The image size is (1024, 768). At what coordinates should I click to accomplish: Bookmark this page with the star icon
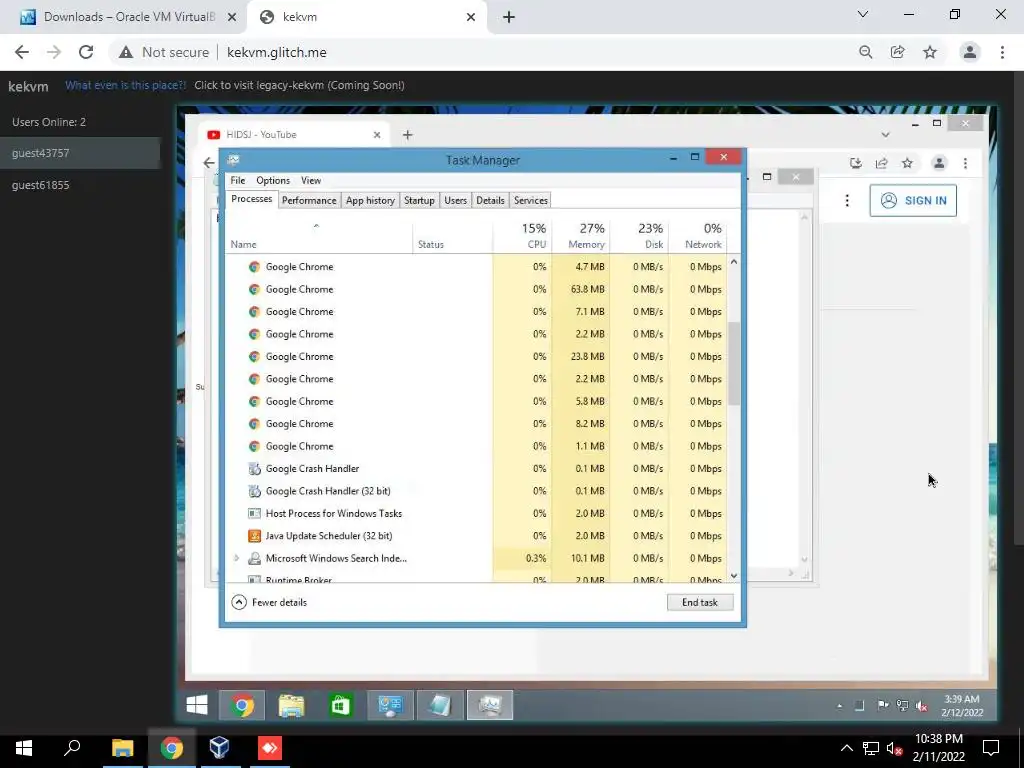[x=930, y=52]
